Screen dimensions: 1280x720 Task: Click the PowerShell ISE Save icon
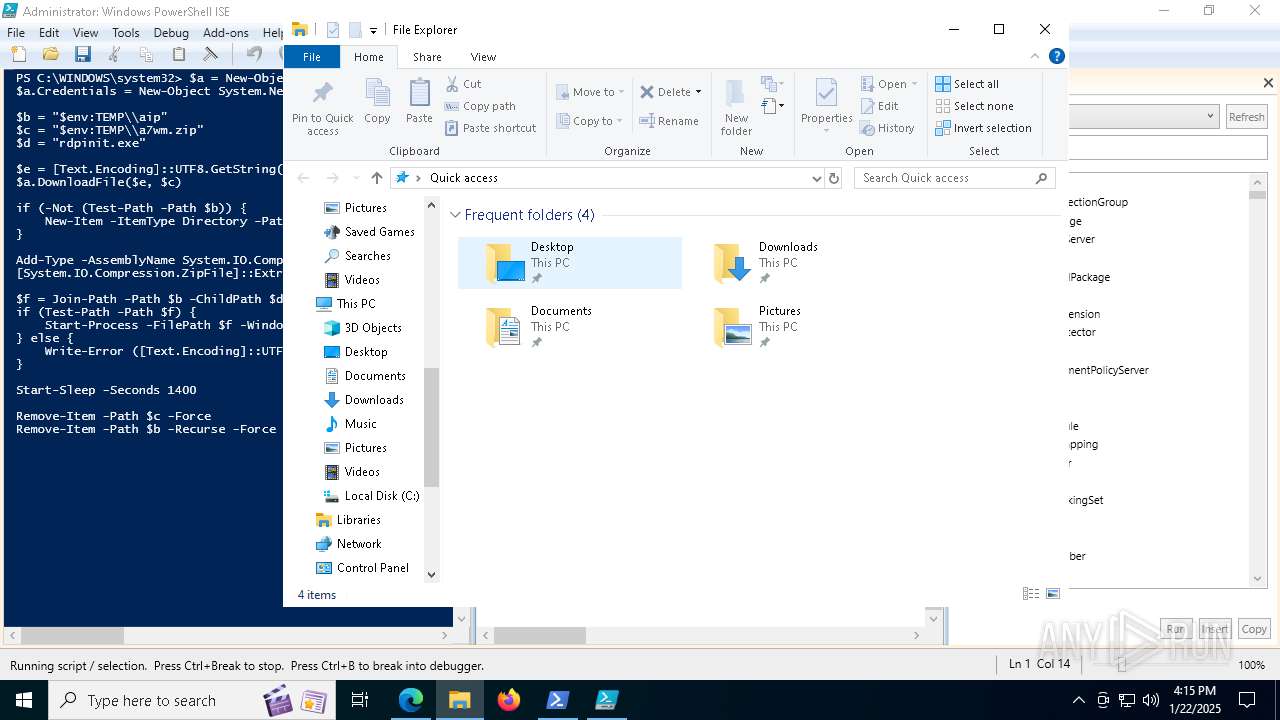tap(82, 54)
